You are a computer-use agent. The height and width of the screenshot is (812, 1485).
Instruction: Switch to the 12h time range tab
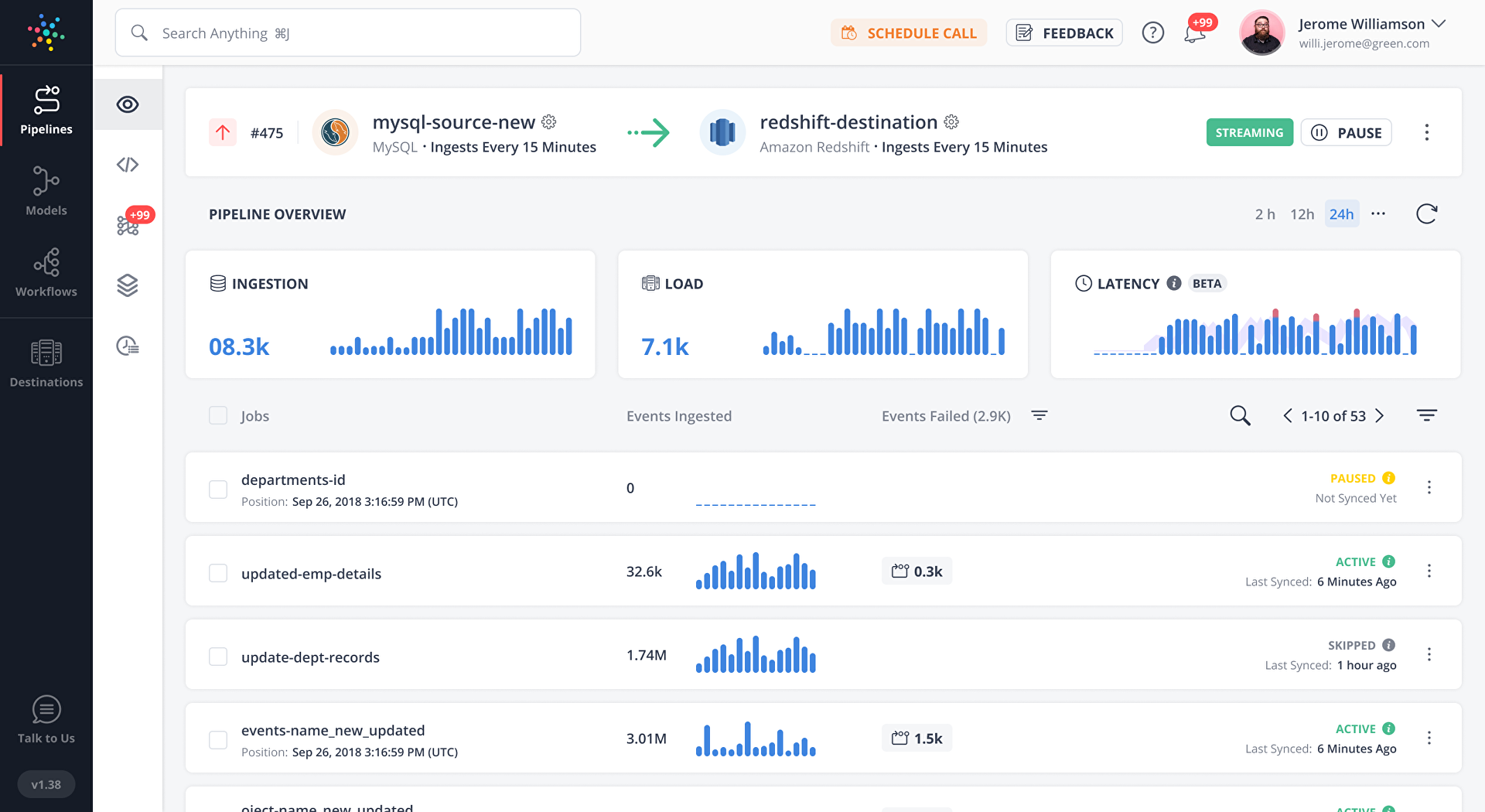click(1302, 213)
